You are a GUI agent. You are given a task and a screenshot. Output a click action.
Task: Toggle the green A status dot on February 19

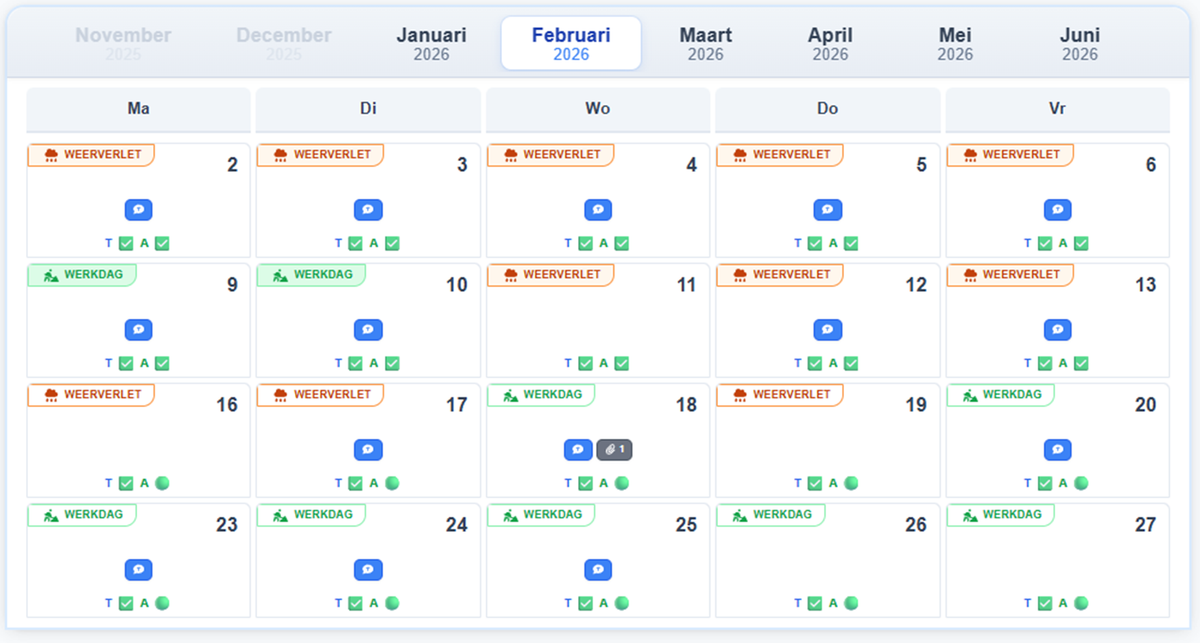[851, 482]
